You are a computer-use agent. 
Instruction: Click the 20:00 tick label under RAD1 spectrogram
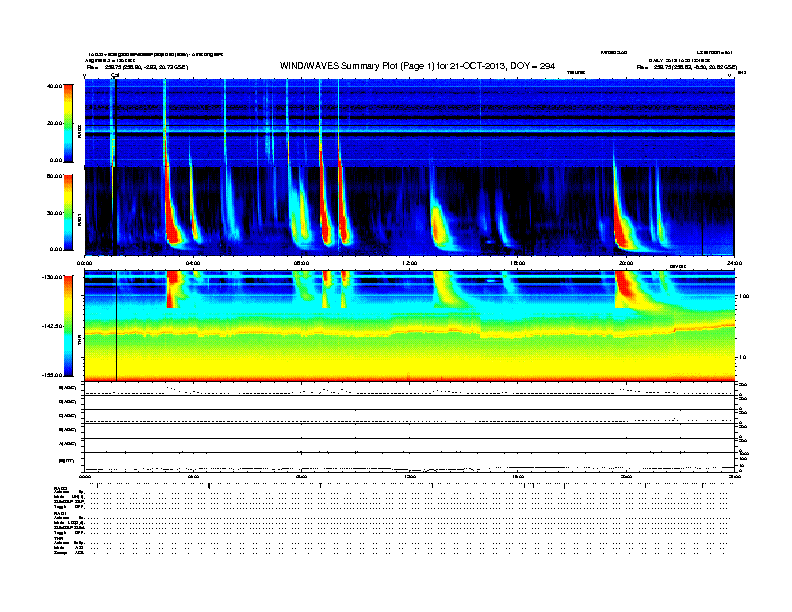[626, 263]
